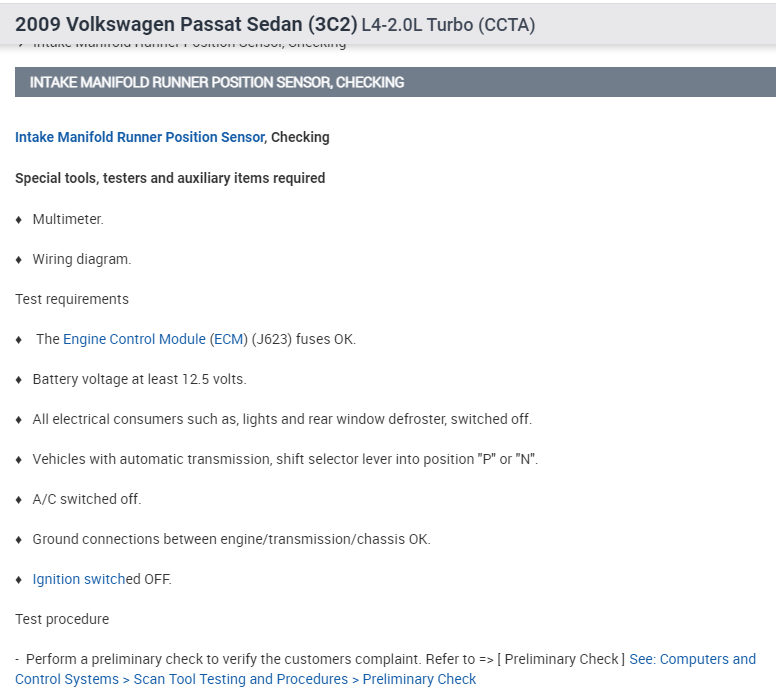This screenshot has height=696, width=776.
Task: Select the A/C switched off item
Action: tap(87, 499)
